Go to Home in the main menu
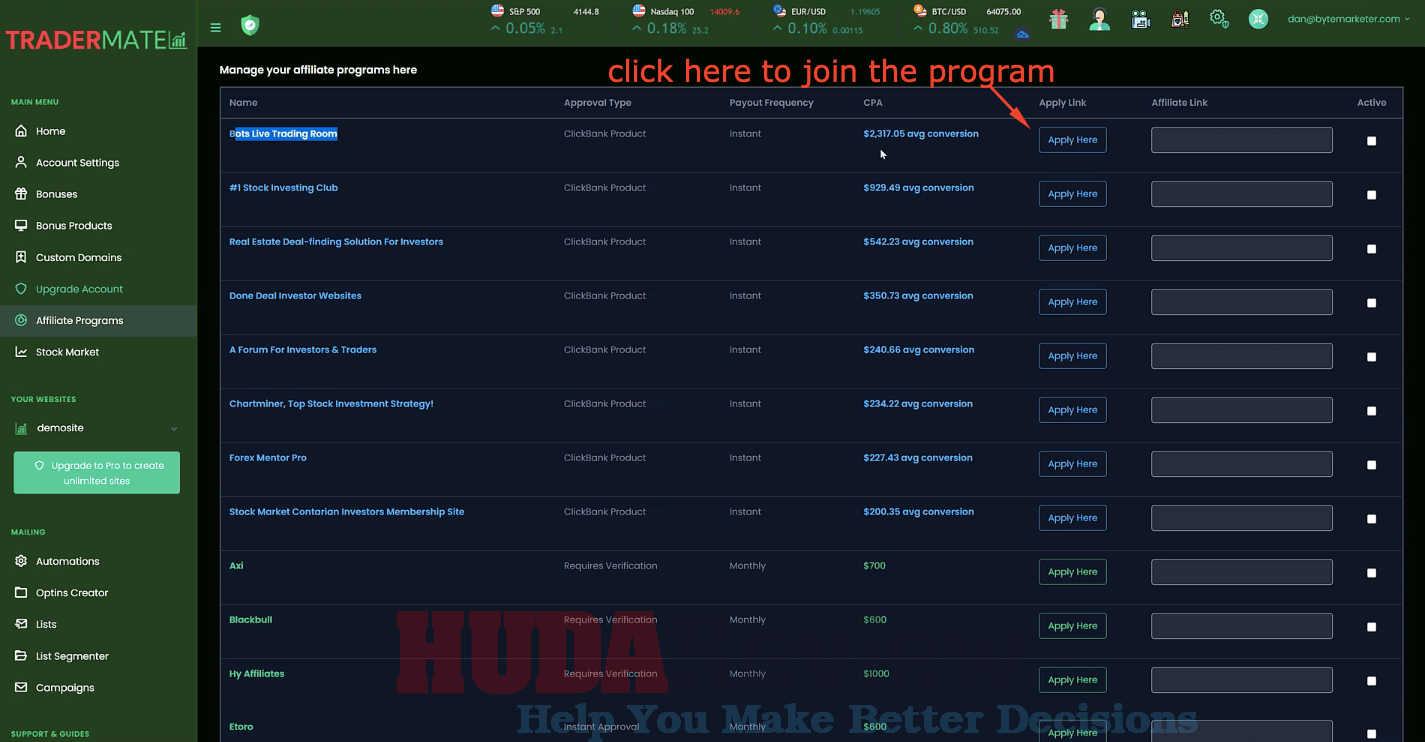This screenshot has width=1425, height=742. pyautogui.click(x=98, y=131)
